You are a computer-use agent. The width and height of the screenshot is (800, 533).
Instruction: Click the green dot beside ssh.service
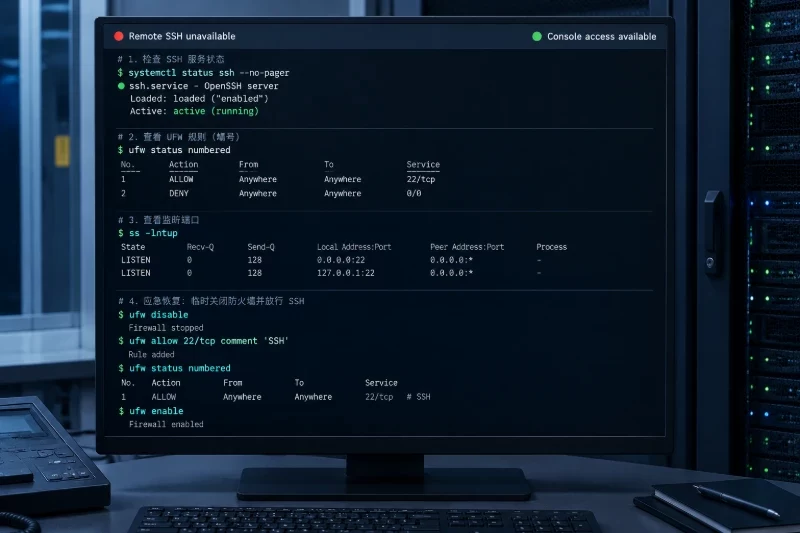coord(121,86)
